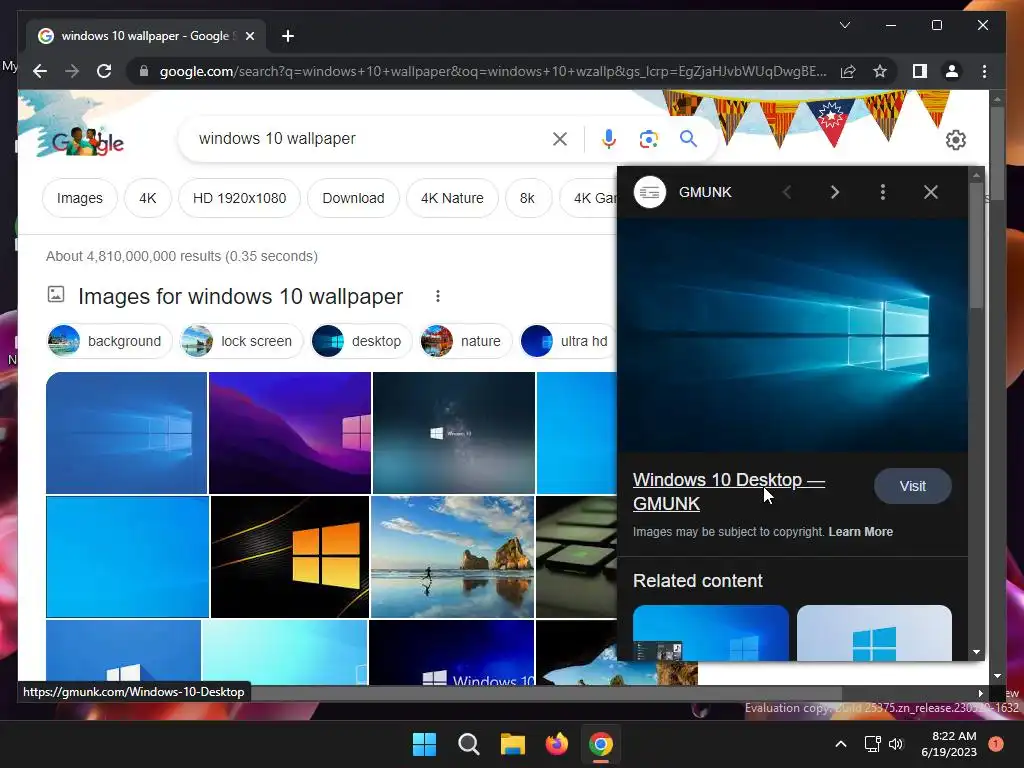Screen dimensions: 1024x768
Task: Close the GMUNK image preview panel
Action: [931, 192]
